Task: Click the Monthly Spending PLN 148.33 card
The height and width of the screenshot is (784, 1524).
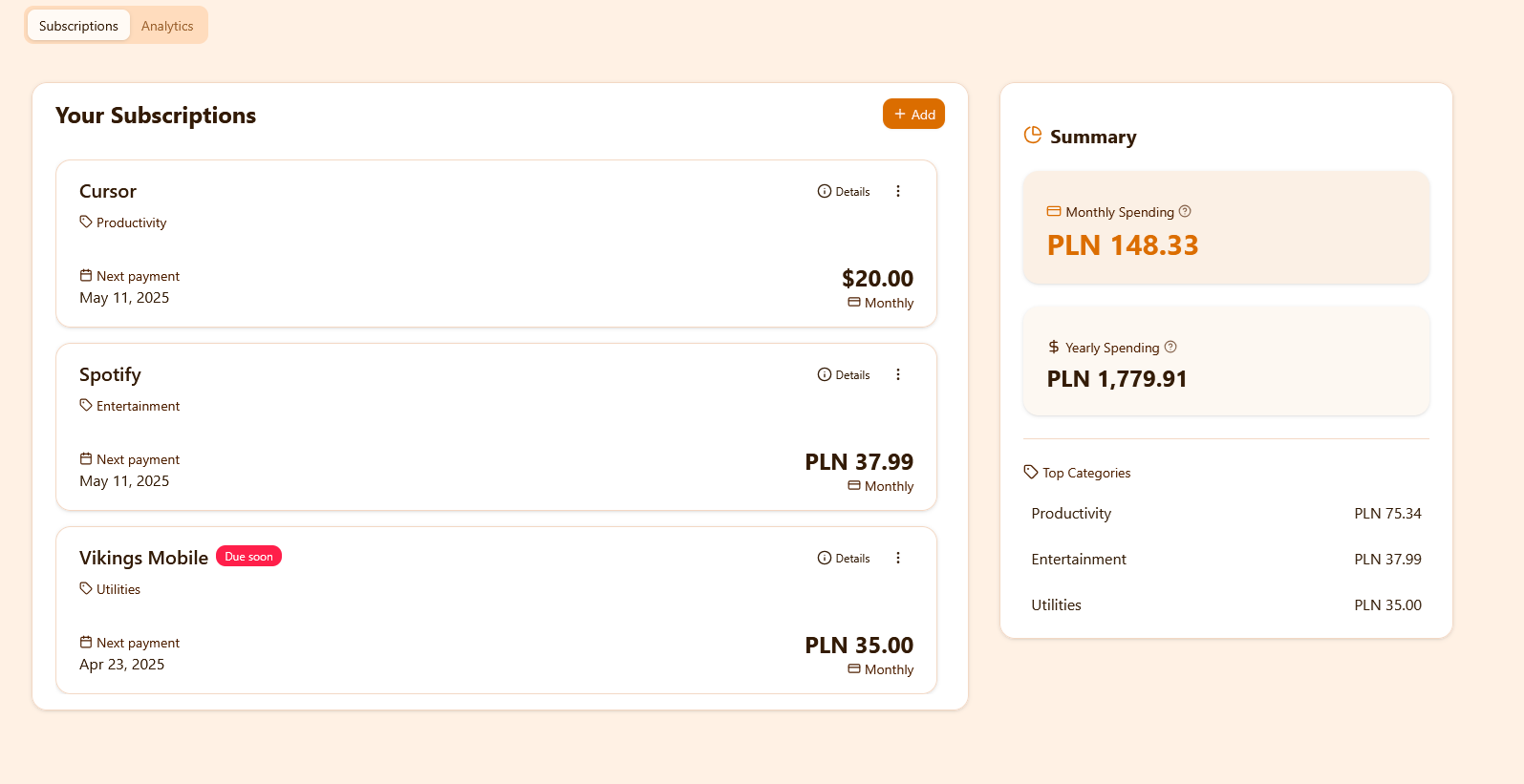Action: [1226, 228]
